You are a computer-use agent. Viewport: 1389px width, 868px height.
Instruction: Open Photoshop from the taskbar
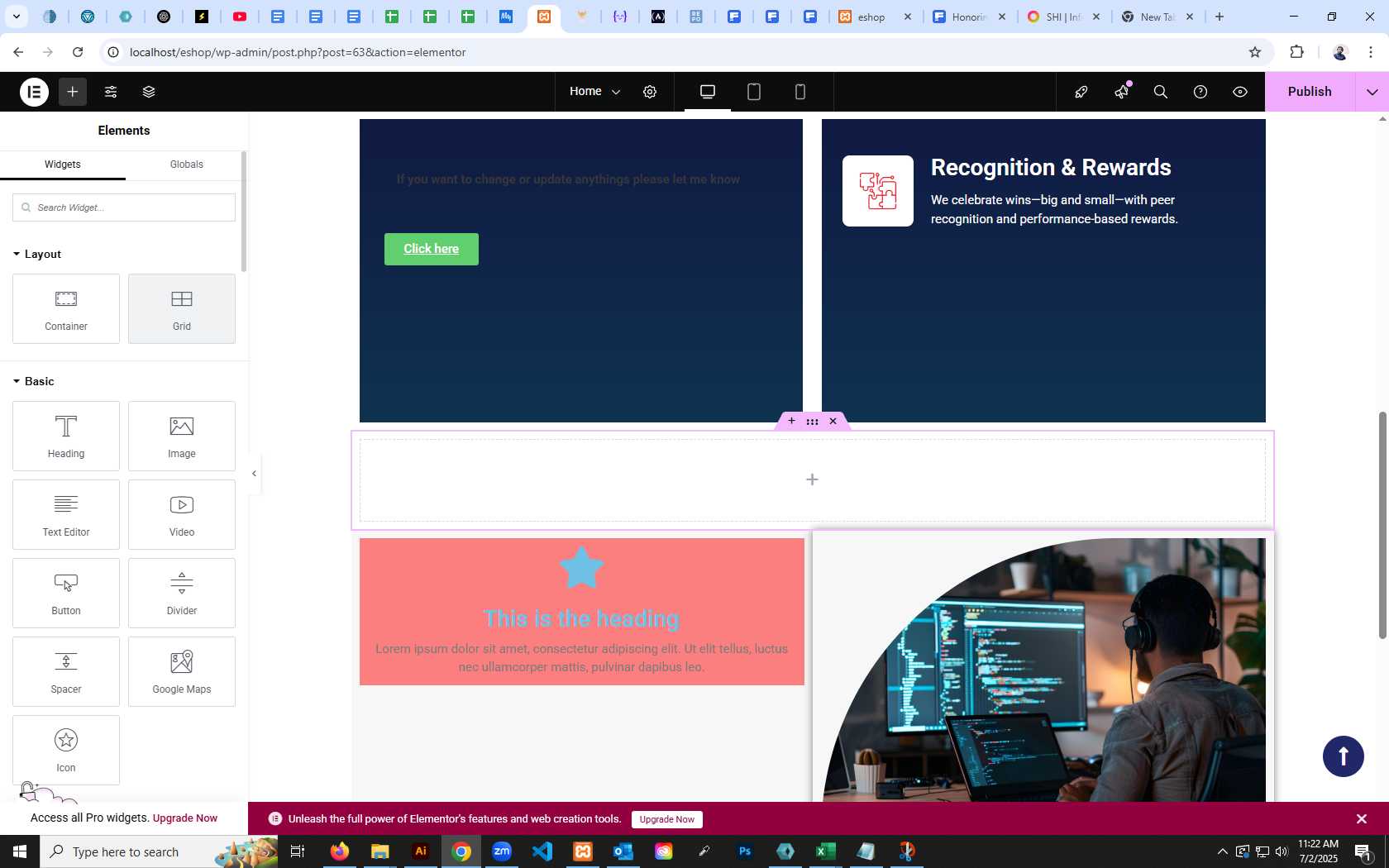745,851
